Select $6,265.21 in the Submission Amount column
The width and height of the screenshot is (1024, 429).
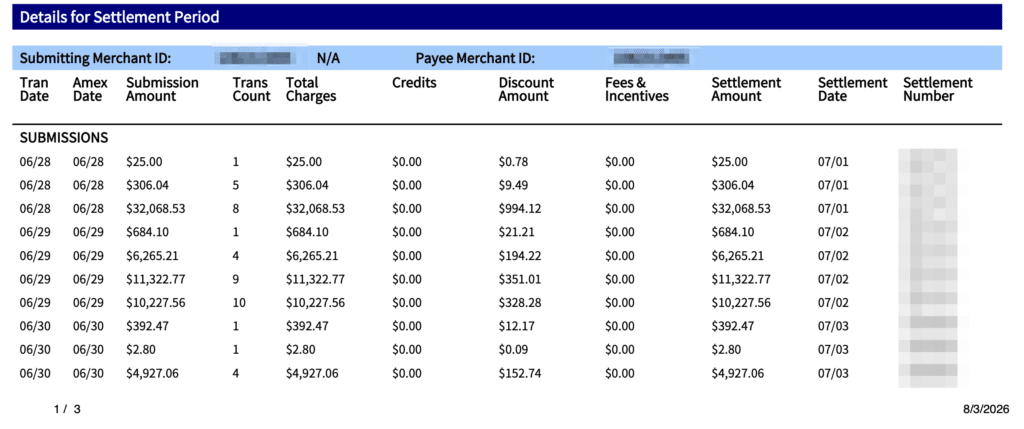152,256
